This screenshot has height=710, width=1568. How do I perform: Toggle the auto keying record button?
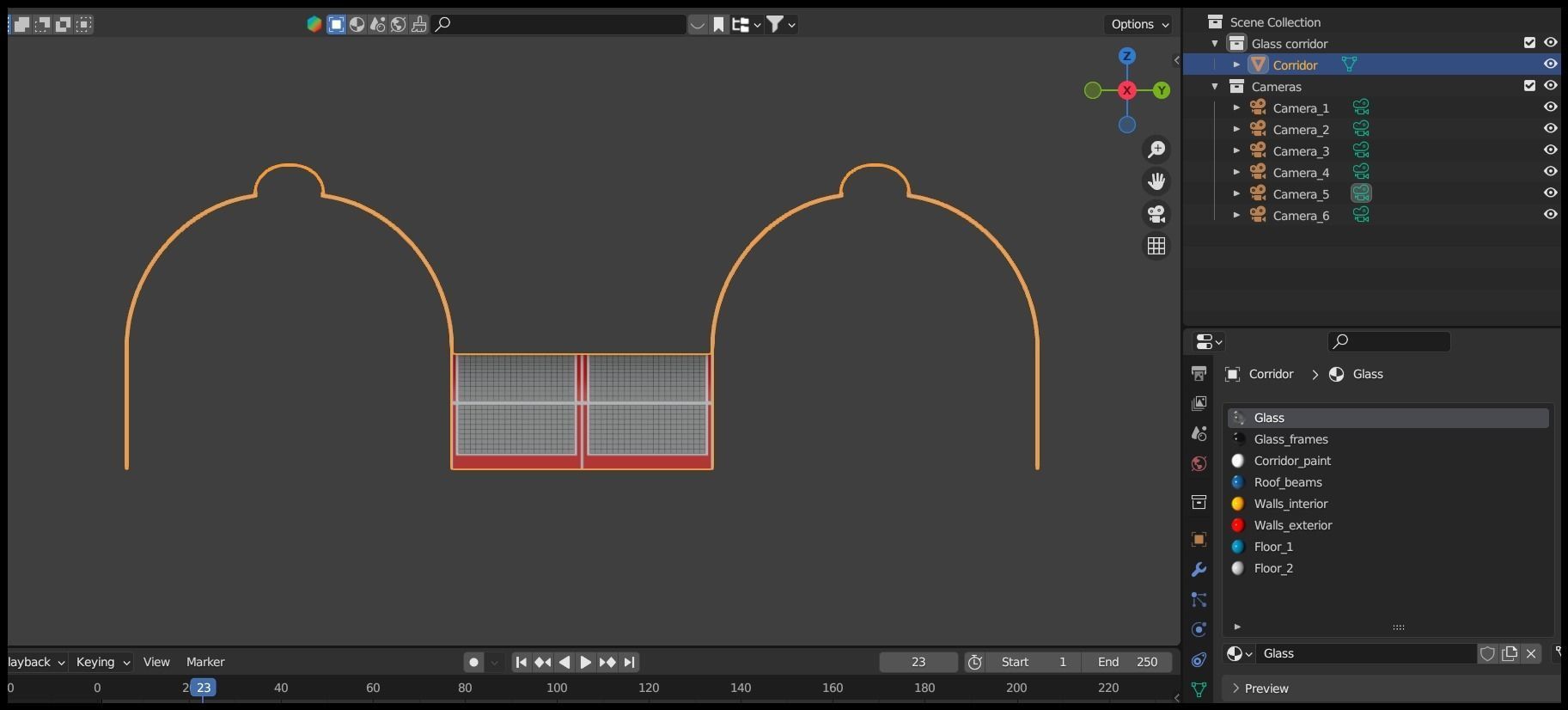[x=473, y=662]
